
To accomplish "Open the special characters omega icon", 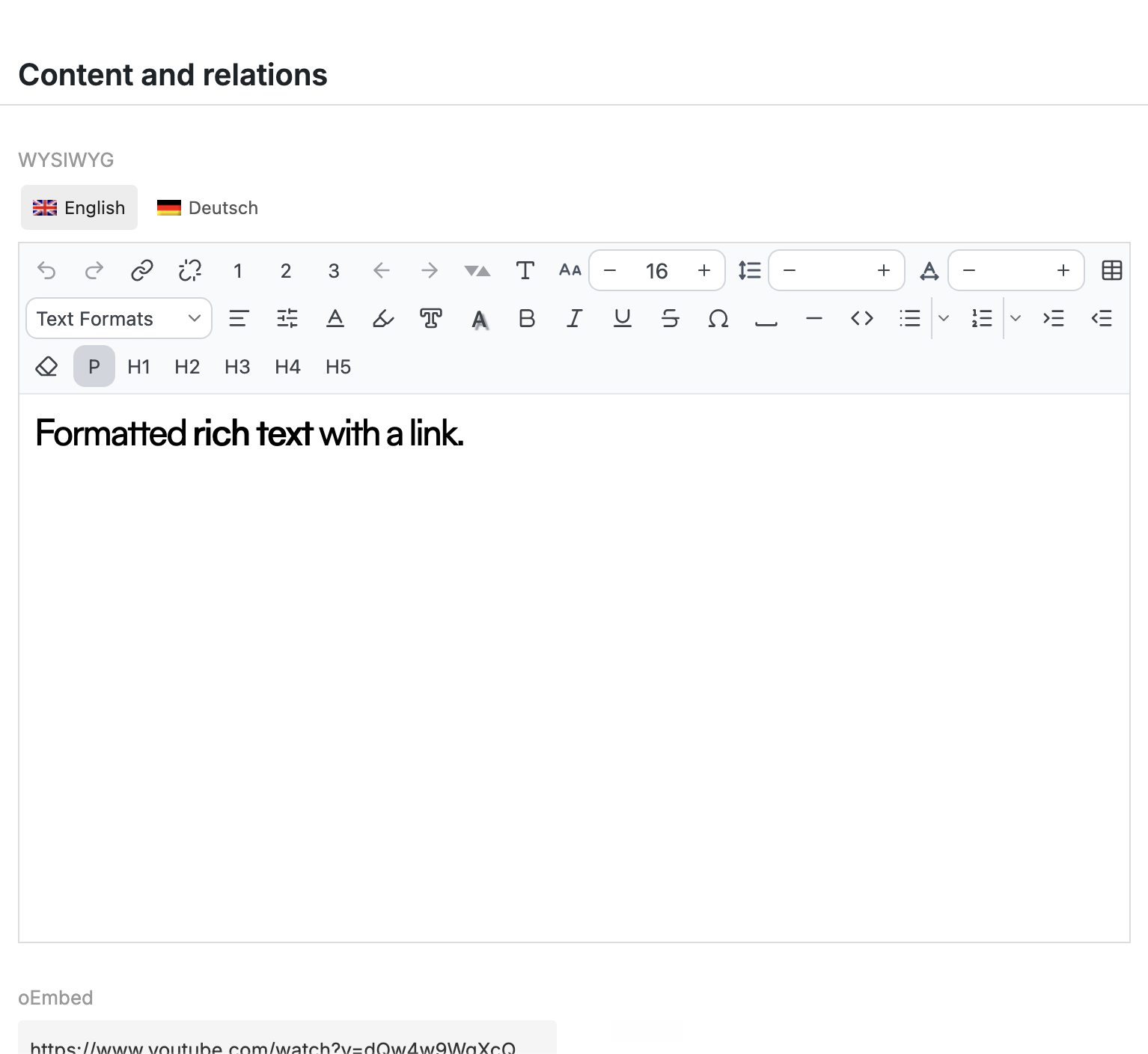I will 718,318.
